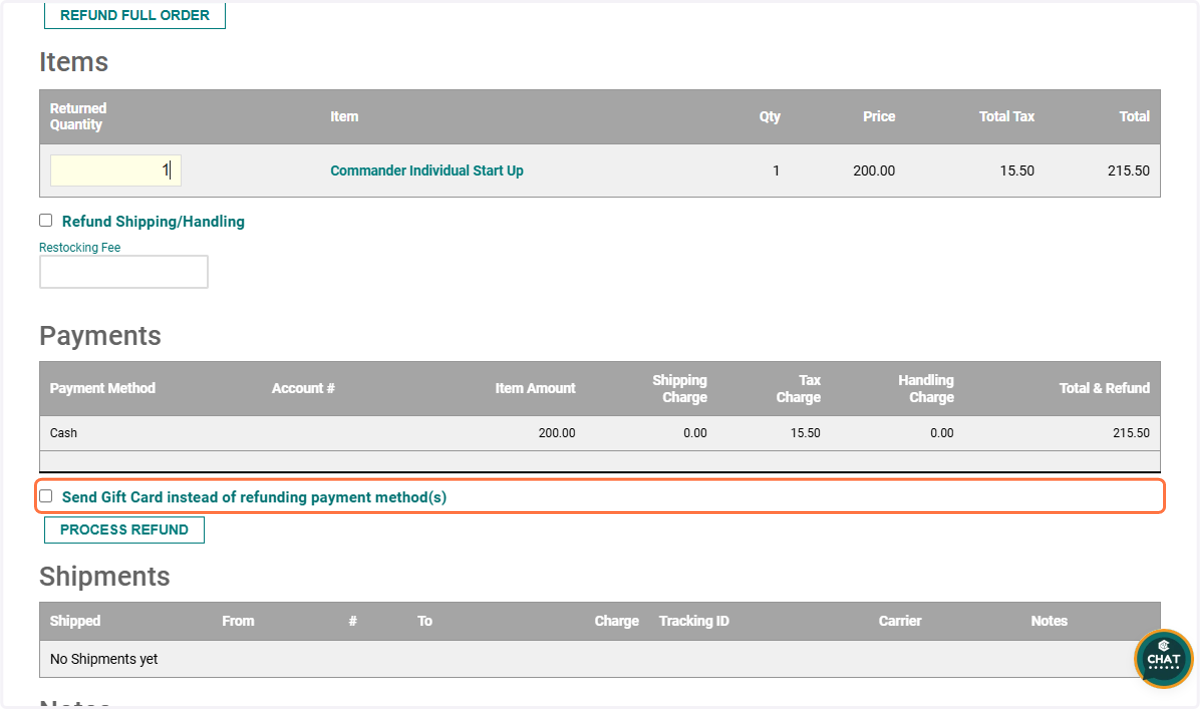Image resolution: width=1200 pixels, height=709 pixels.
Task: Open the Chat widget icon
Action: click(x=1164, y=659)
